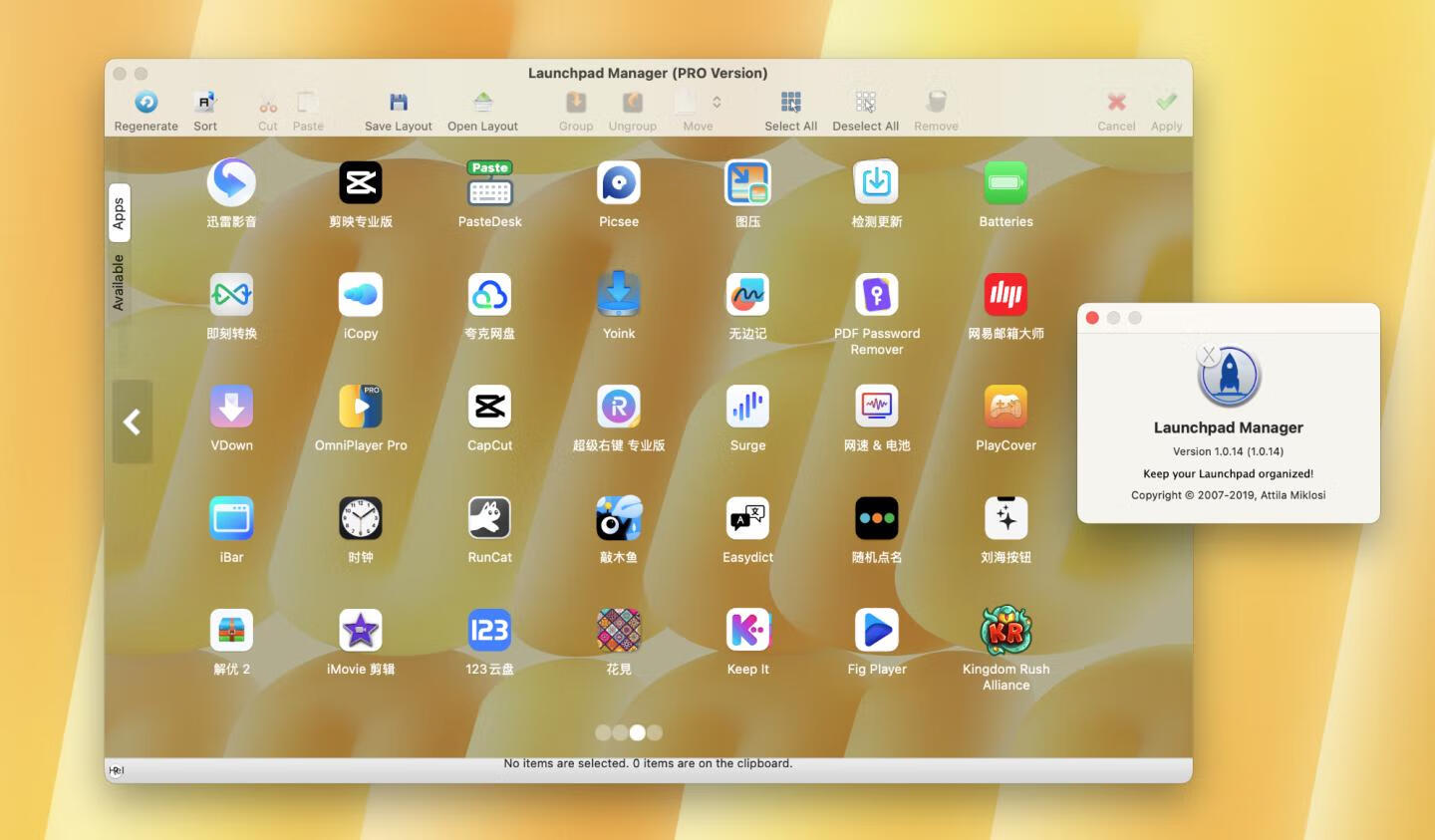Select the Batteries app icon
Viewport: 1435px width, 840px height.
point(1006,182)
